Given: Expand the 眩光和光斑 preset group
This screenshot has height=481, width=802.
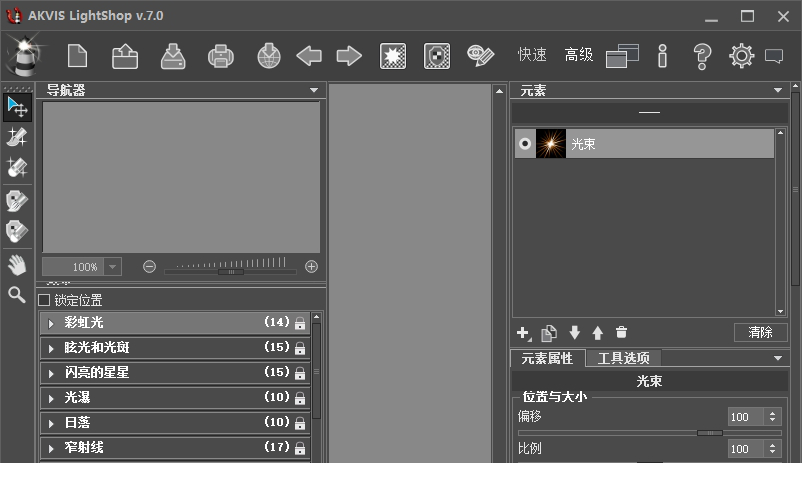Looking at the screenshot, I should click(51, 348).
